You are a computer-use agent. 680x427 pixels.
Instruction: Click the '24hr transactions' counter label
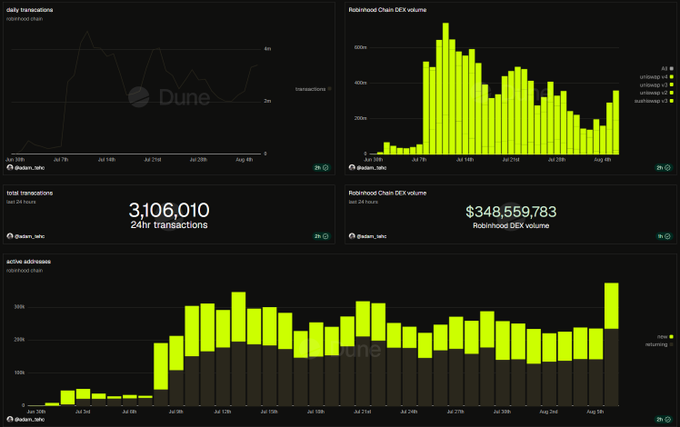(169, 225)
